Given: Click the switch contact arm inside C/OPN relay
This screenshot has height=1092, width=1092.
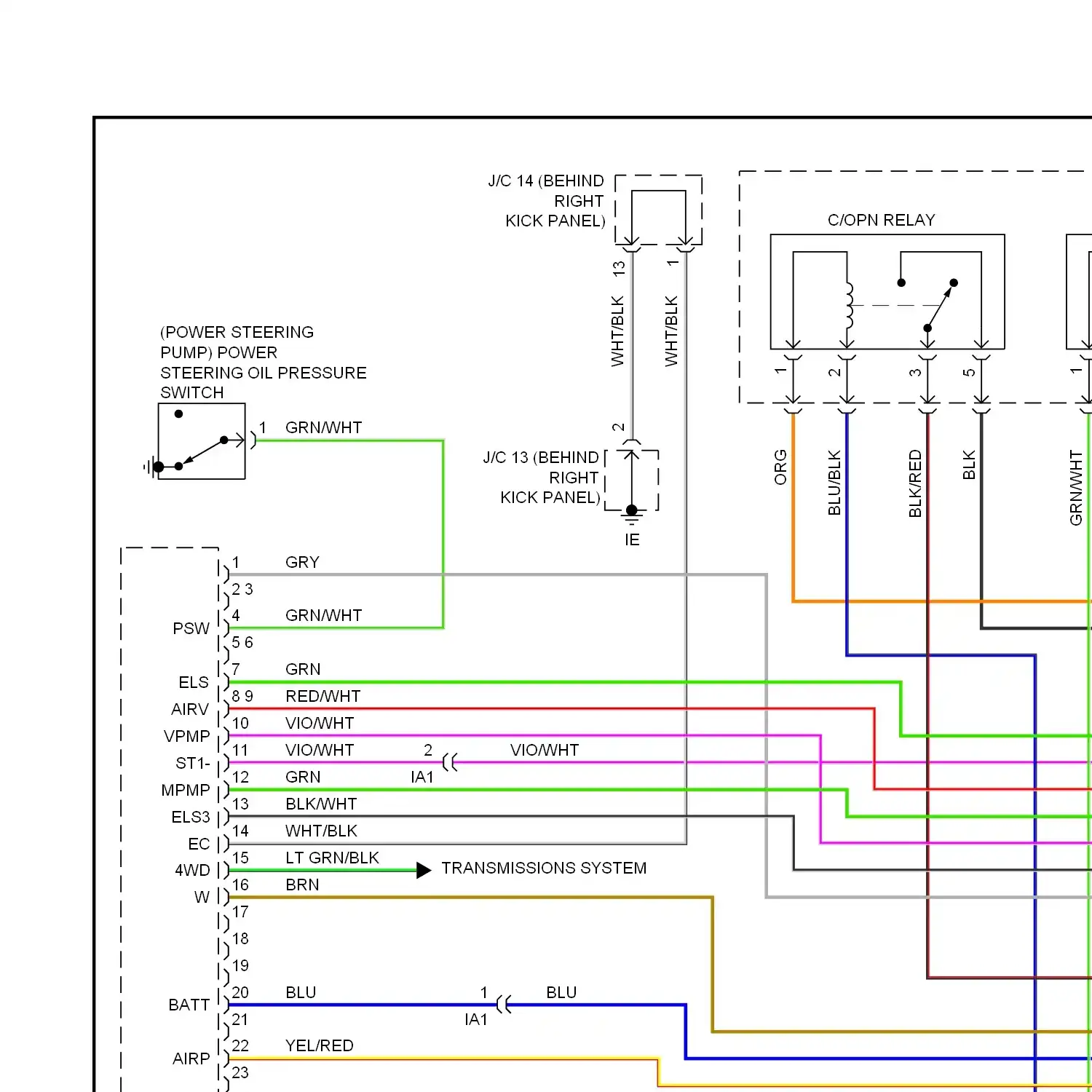Looking at the screenshot, I should [940, 306].
